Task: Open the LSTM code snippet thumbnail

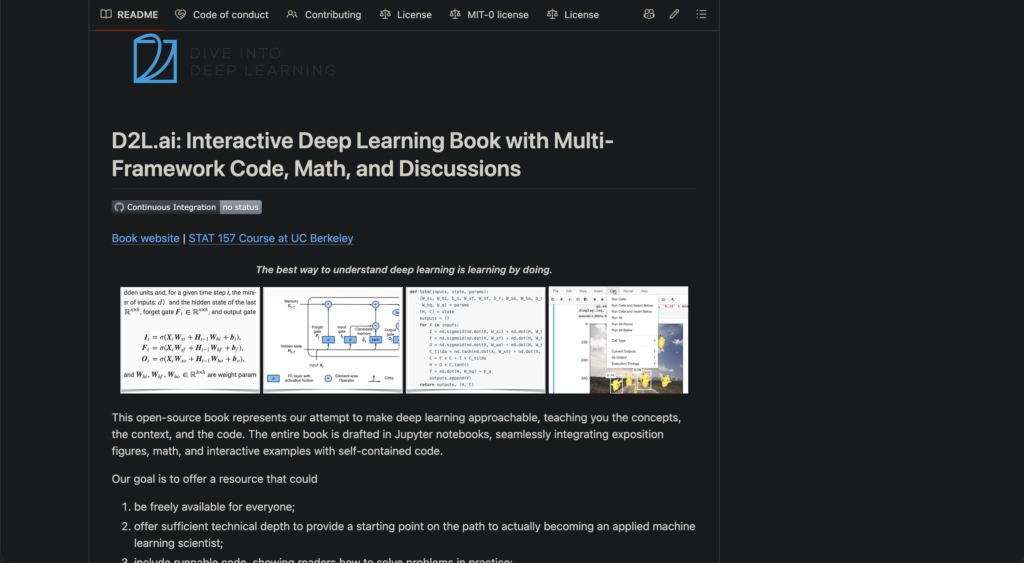Action: coord(475,340)
